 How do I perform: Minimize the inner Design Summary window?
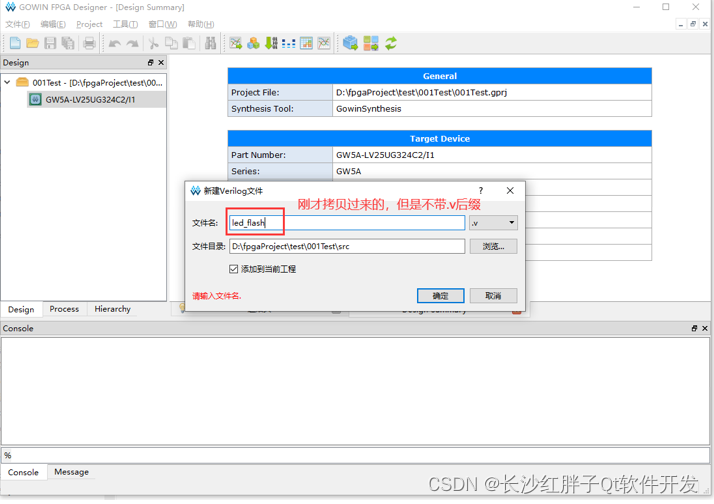tap(681, 24)
